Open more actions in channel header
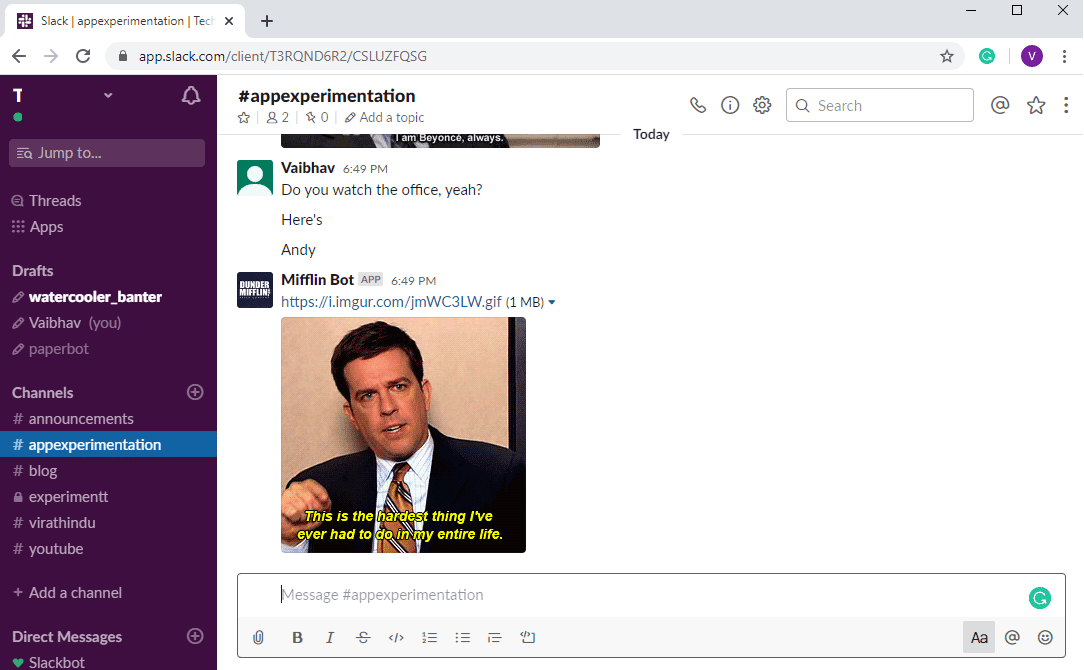This screenshot has height=670, width=1084. pos(1066,105)
